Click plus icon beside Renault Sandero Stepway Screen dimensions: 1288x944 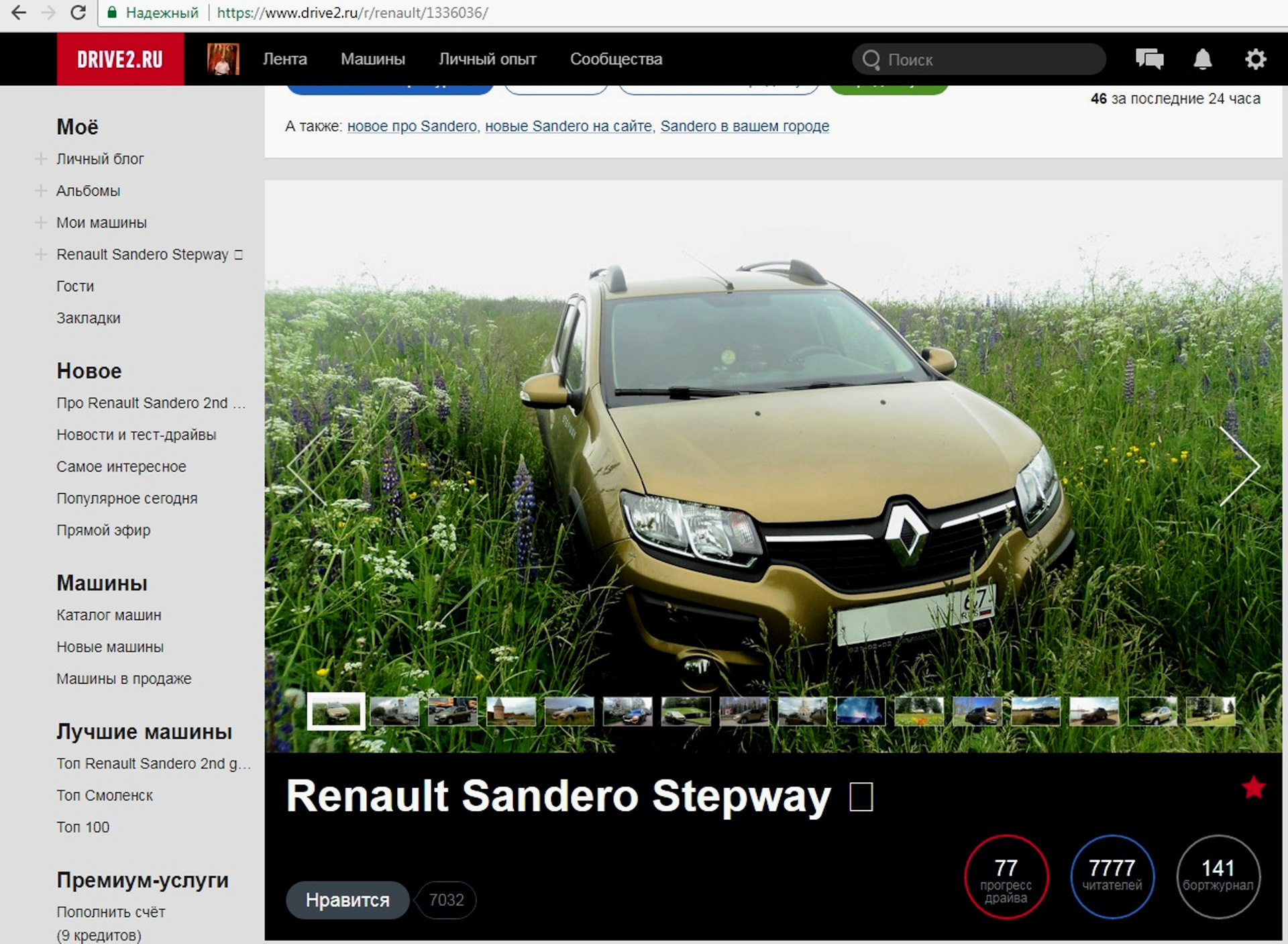click(41, 254)
